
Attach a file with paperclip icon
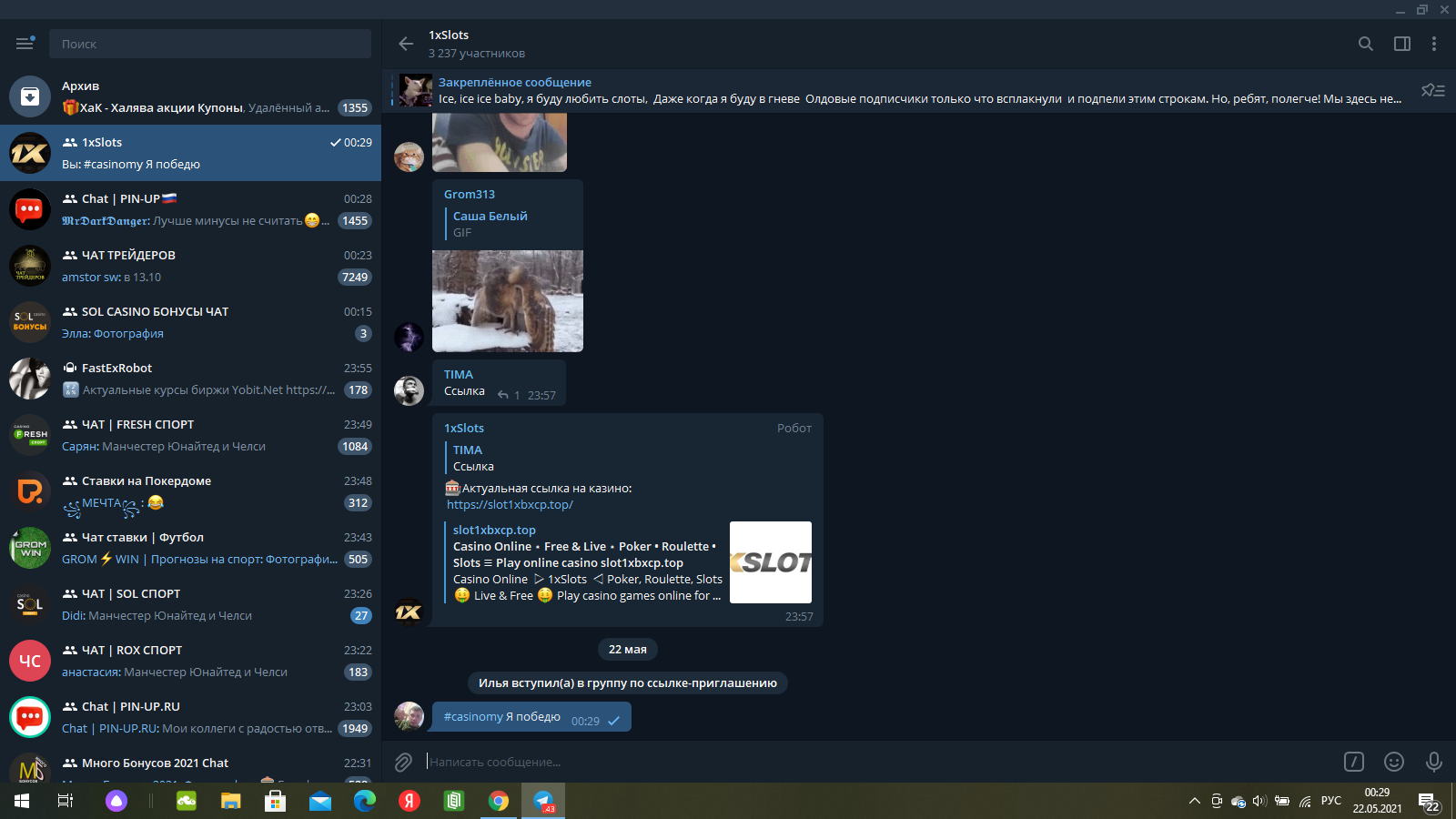(x=403, y=762)
